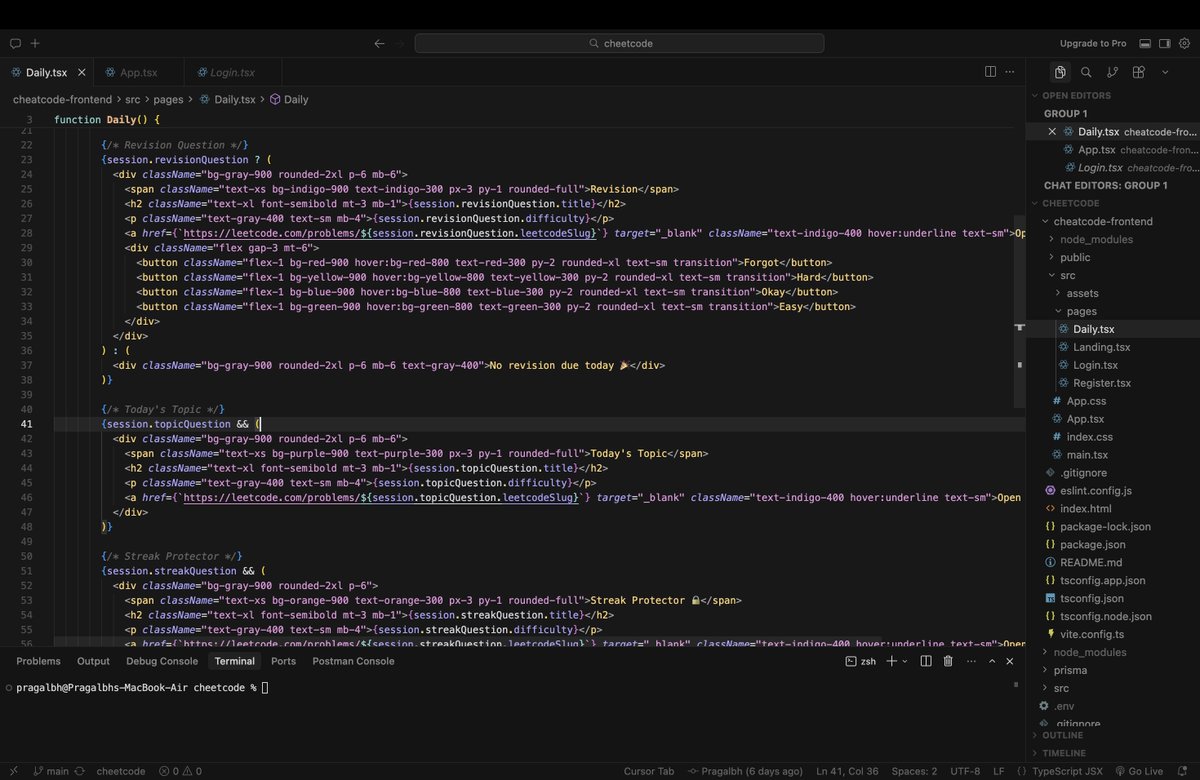1200x780 pixels.
Task: Go back with the left arrow
Action: 379,43
